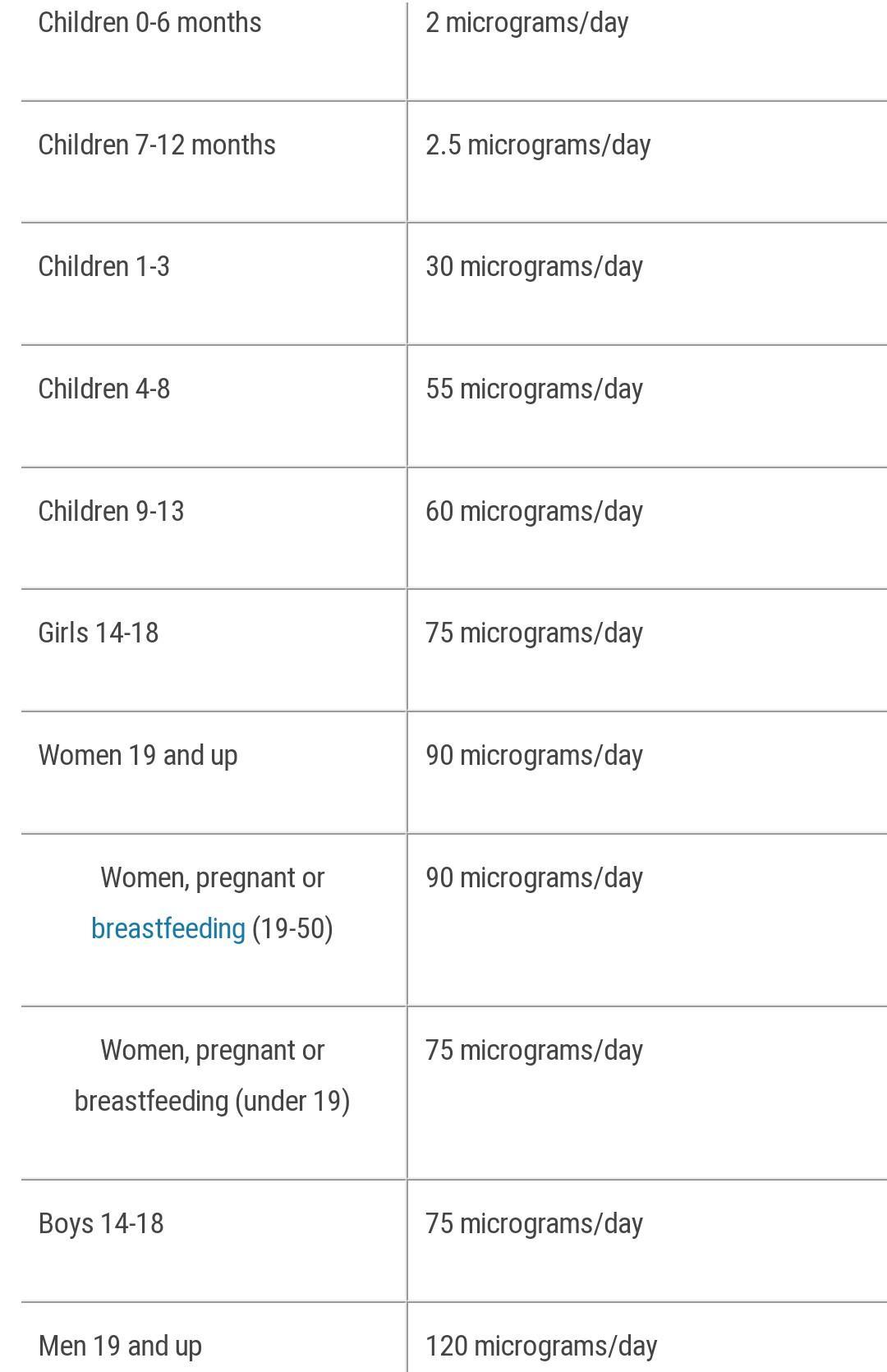Click the "Boys 14-18" row label

101,1223
